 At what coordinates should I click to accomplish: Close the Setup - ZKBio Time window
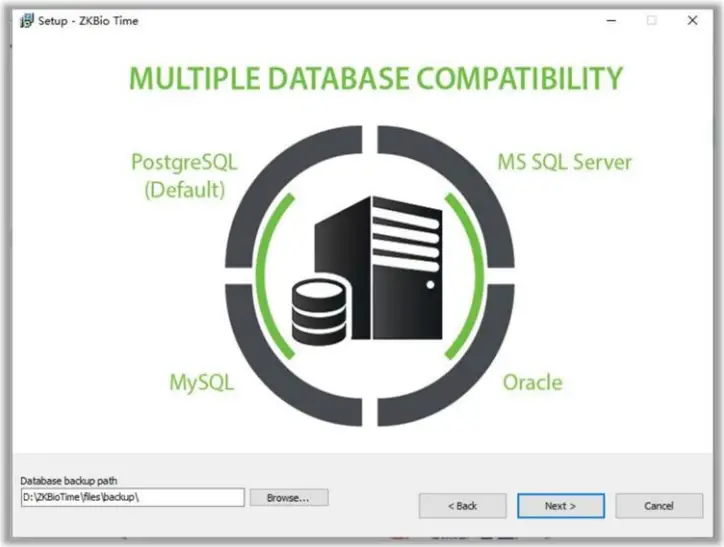point(692,20)
